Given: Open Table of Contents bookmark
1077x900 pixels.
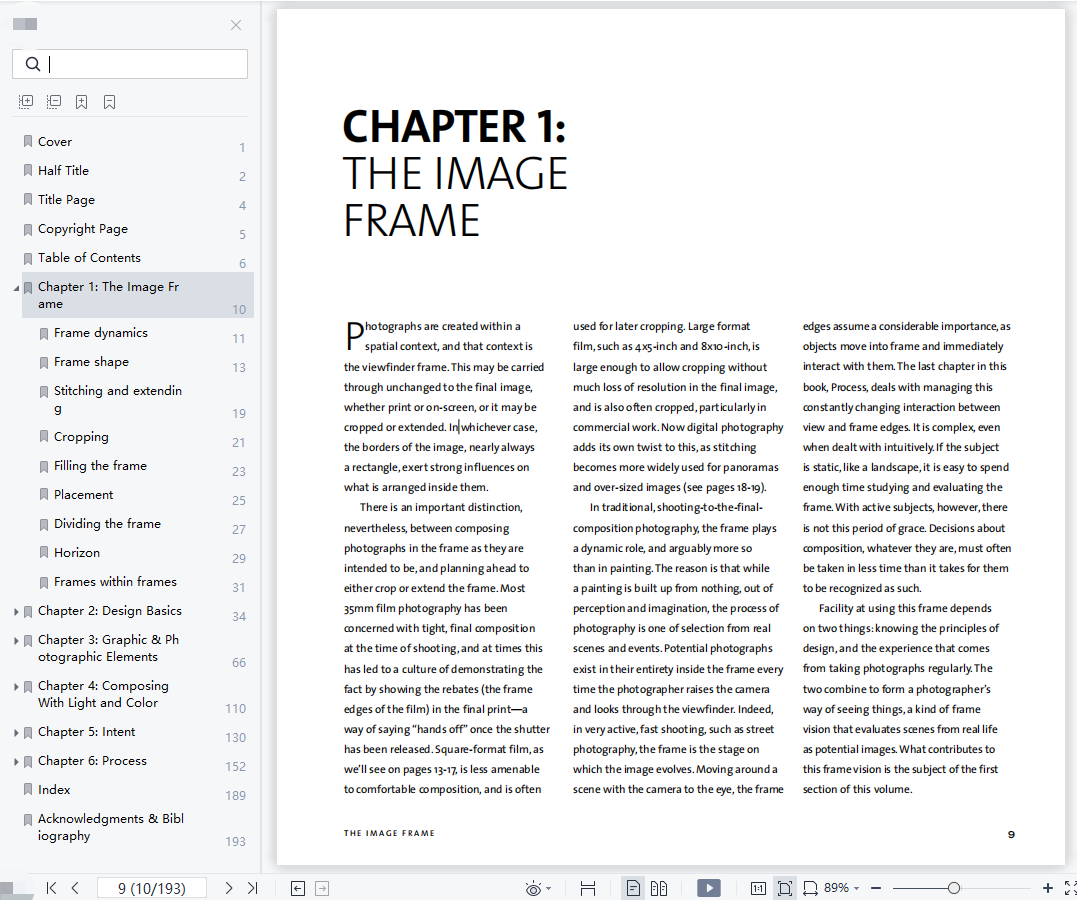Looking at the screenshot, I should tap(89, 258).
